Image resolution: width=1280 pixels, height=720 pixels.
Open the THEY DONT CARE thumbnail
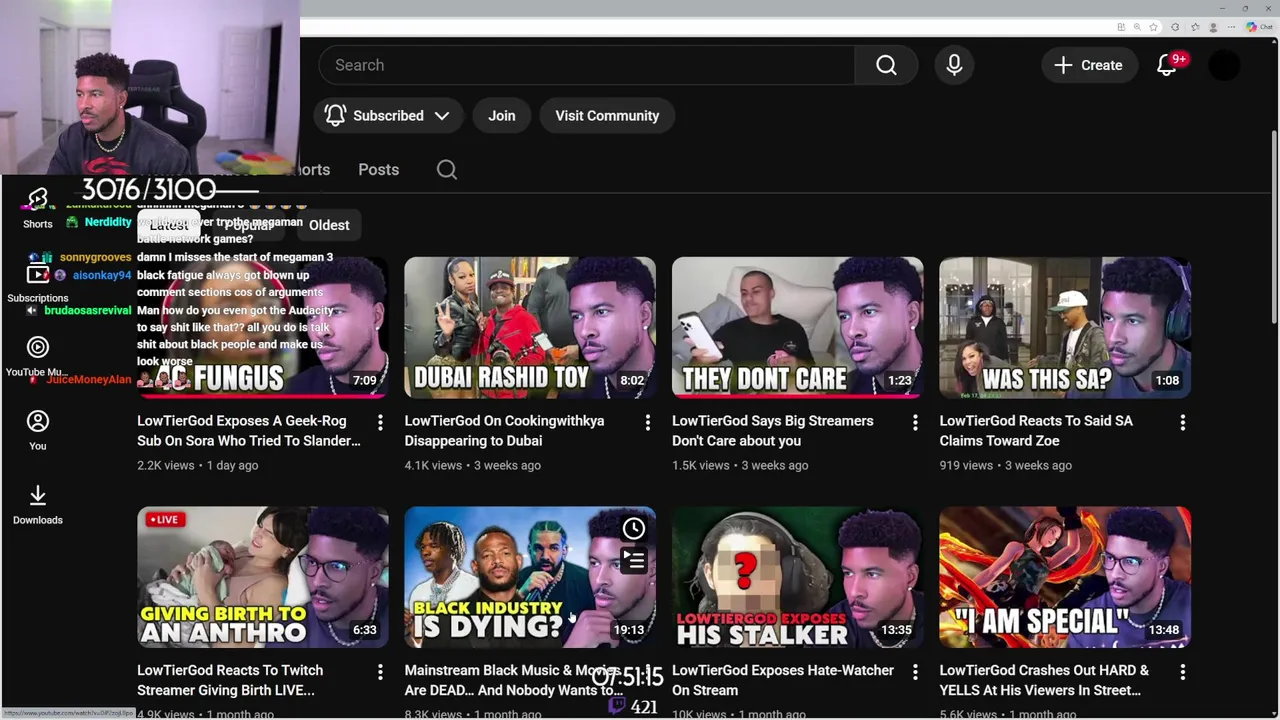[x=797, y=328]
